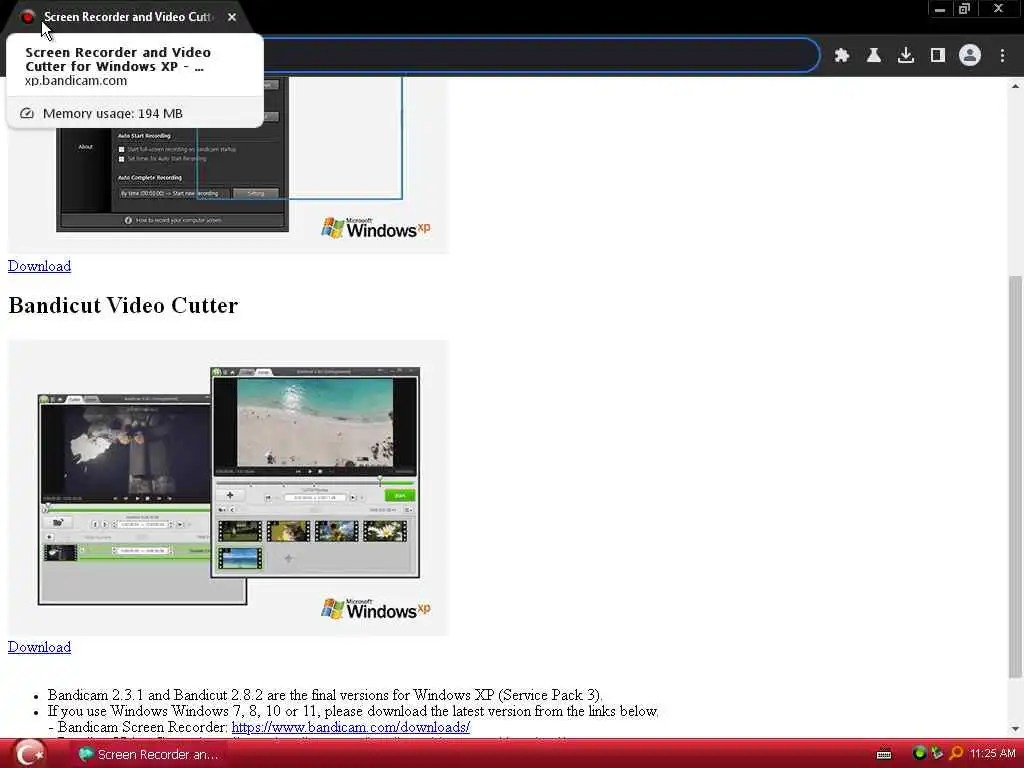Toggle the browser side panel icon
The width and height of the screenshot is (1024, 768).
(x=938, y=56)
